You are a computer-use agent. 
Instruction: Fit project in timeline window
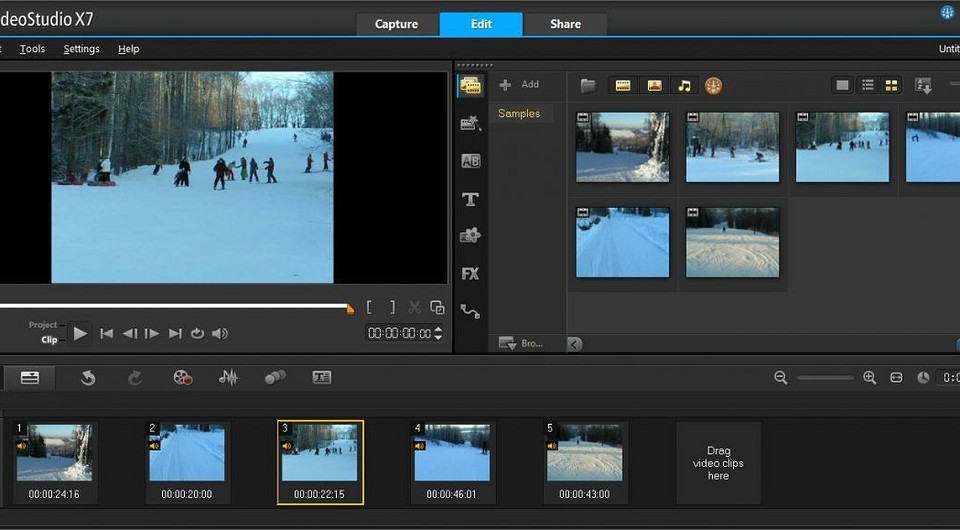[x=896, y=378]
